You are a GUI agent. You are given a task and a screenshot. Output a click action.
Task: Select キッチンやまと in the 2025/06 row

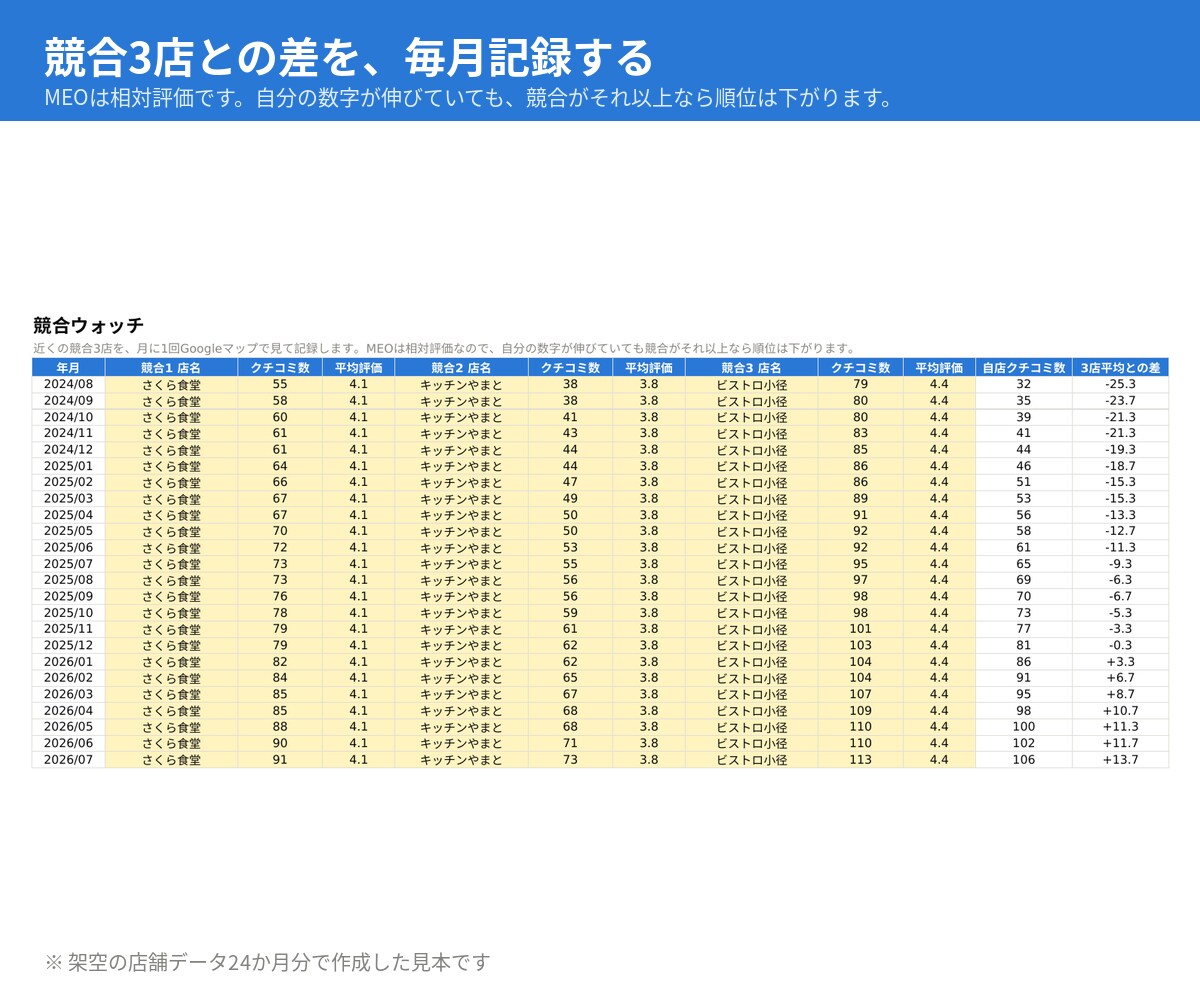pos(461,547)
